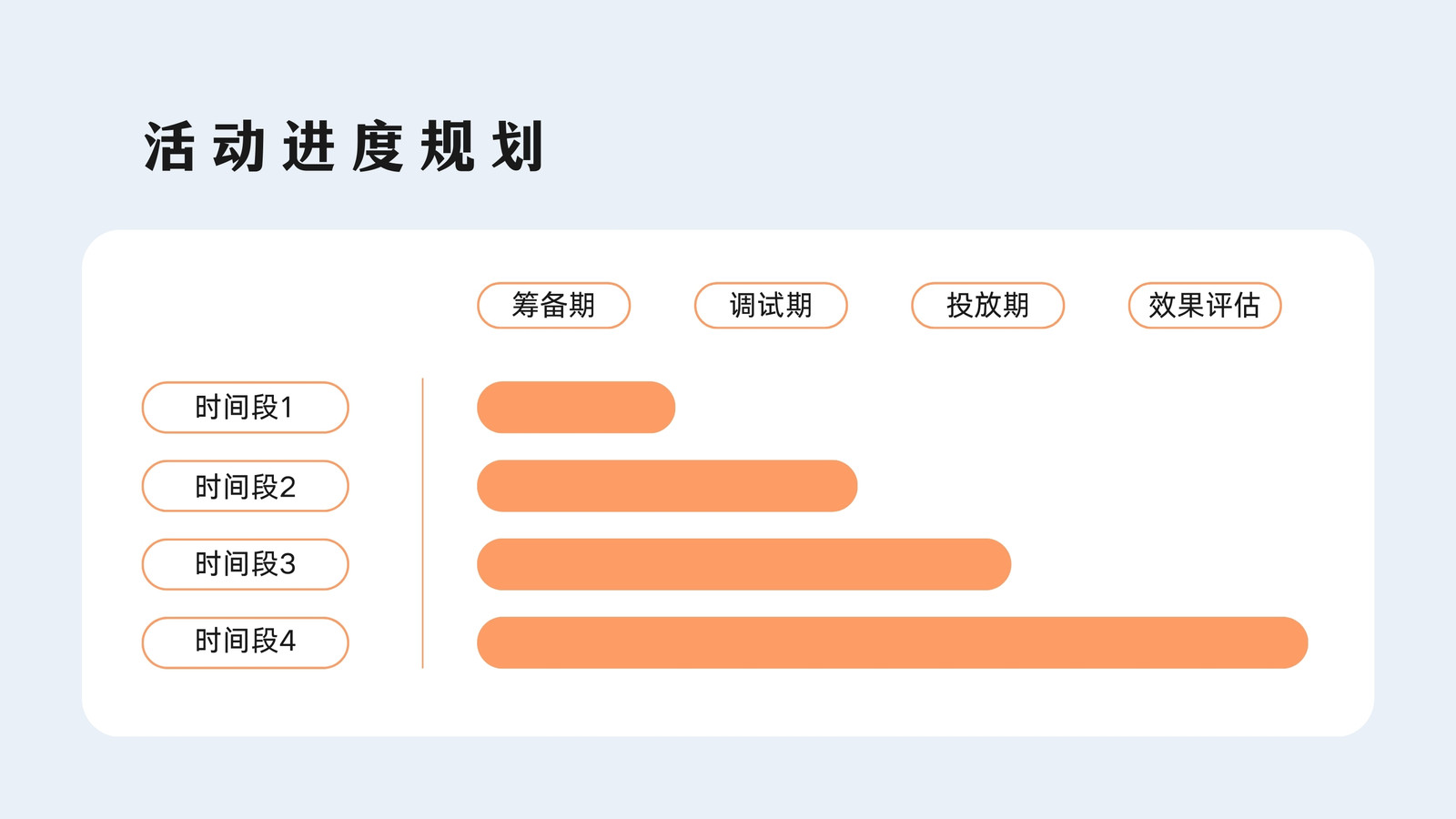Click the digit 4 in 时间段4 label
This screenshot has height=819, width=1456.
[288, 642]
